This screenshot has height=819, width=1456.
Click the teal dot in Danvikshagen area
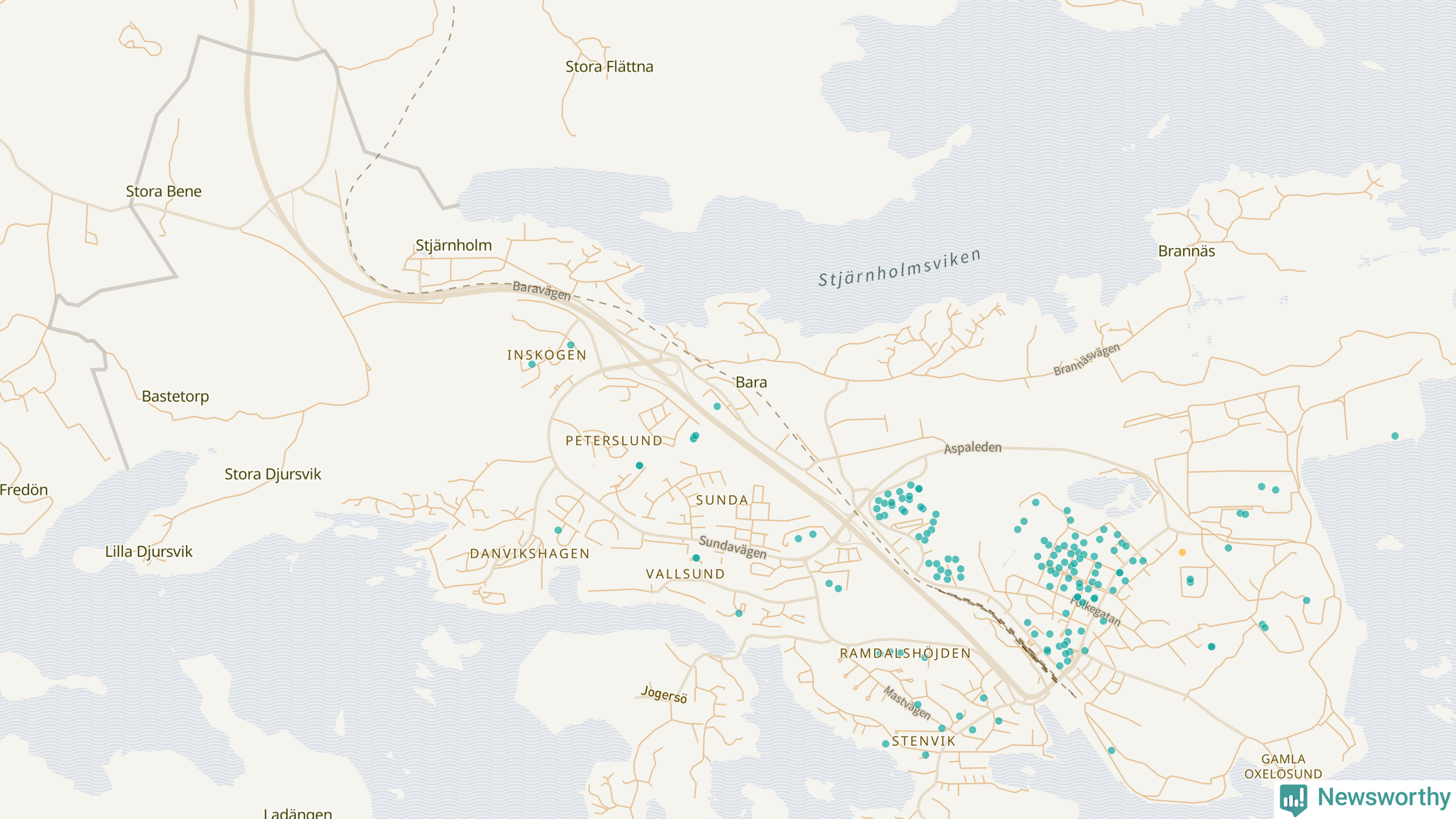pos(558,530)
